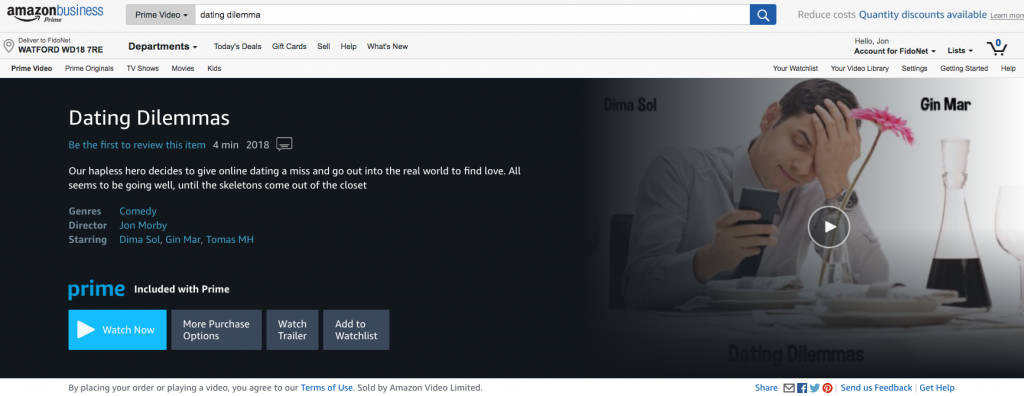Click the magnifier search button
This screenshot has height=396, width=1024.
[763, 14]
